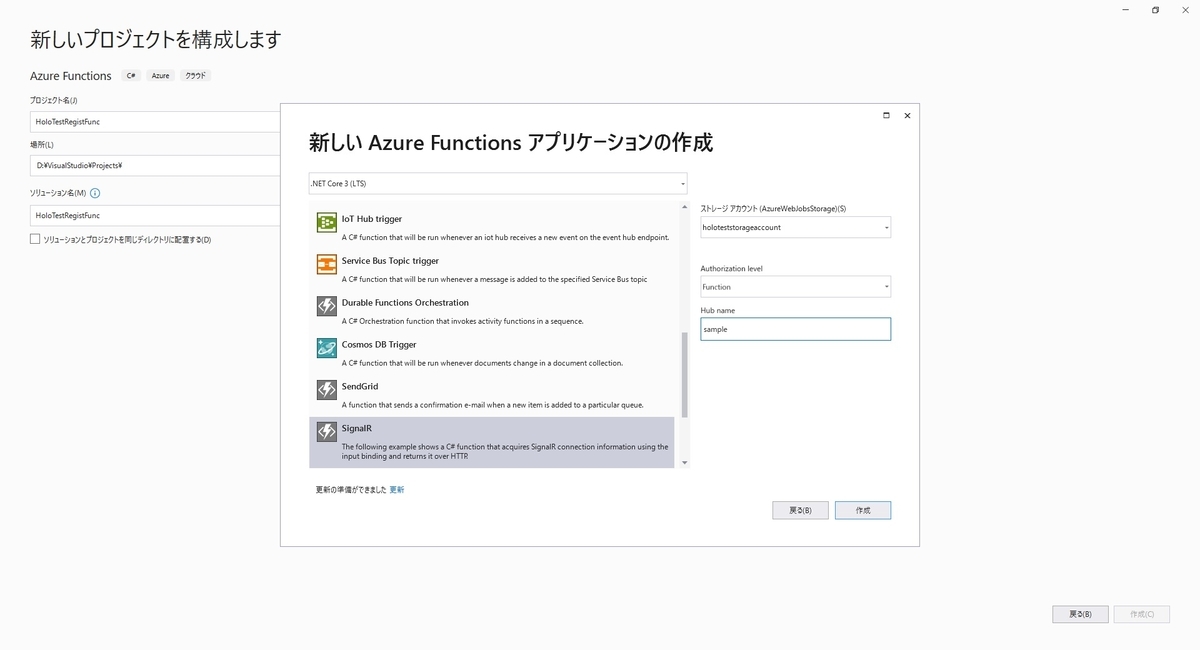Click the solution name input field

click(155, 215)
